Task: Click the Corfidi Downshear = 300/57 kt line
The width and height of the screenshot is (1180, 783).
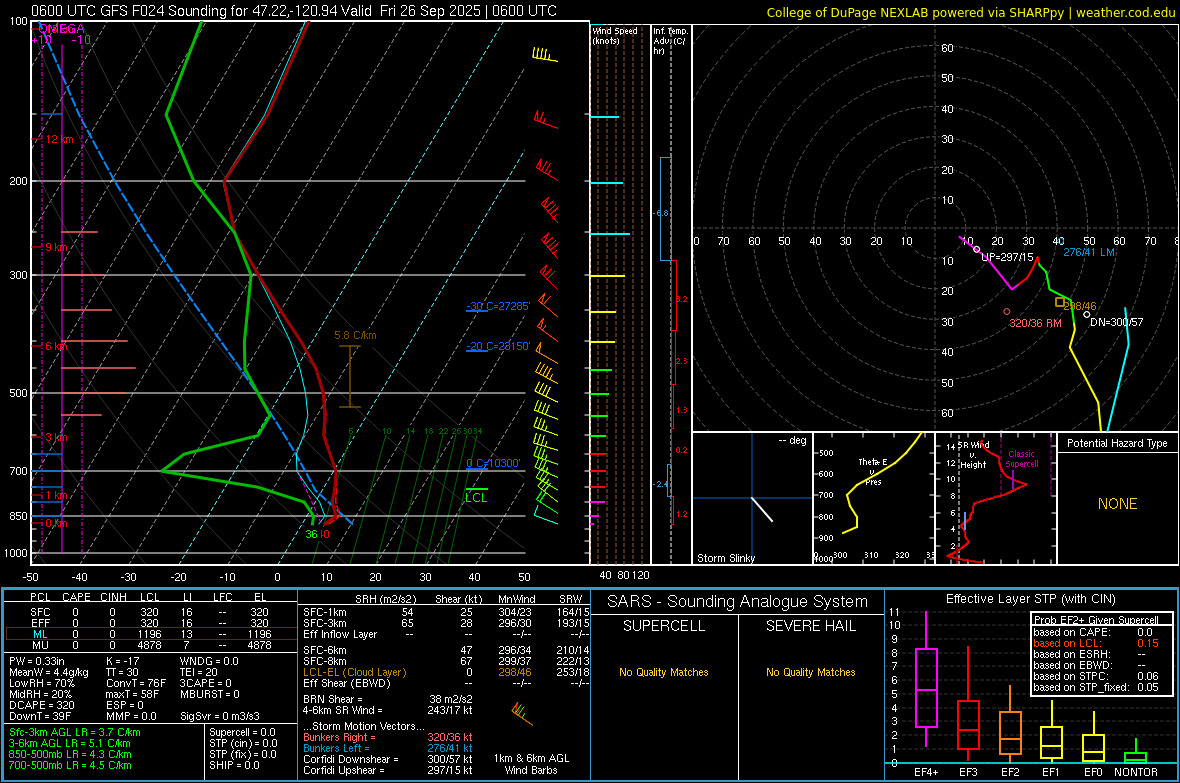Action: pyautogui.click(x=388, y=759)
